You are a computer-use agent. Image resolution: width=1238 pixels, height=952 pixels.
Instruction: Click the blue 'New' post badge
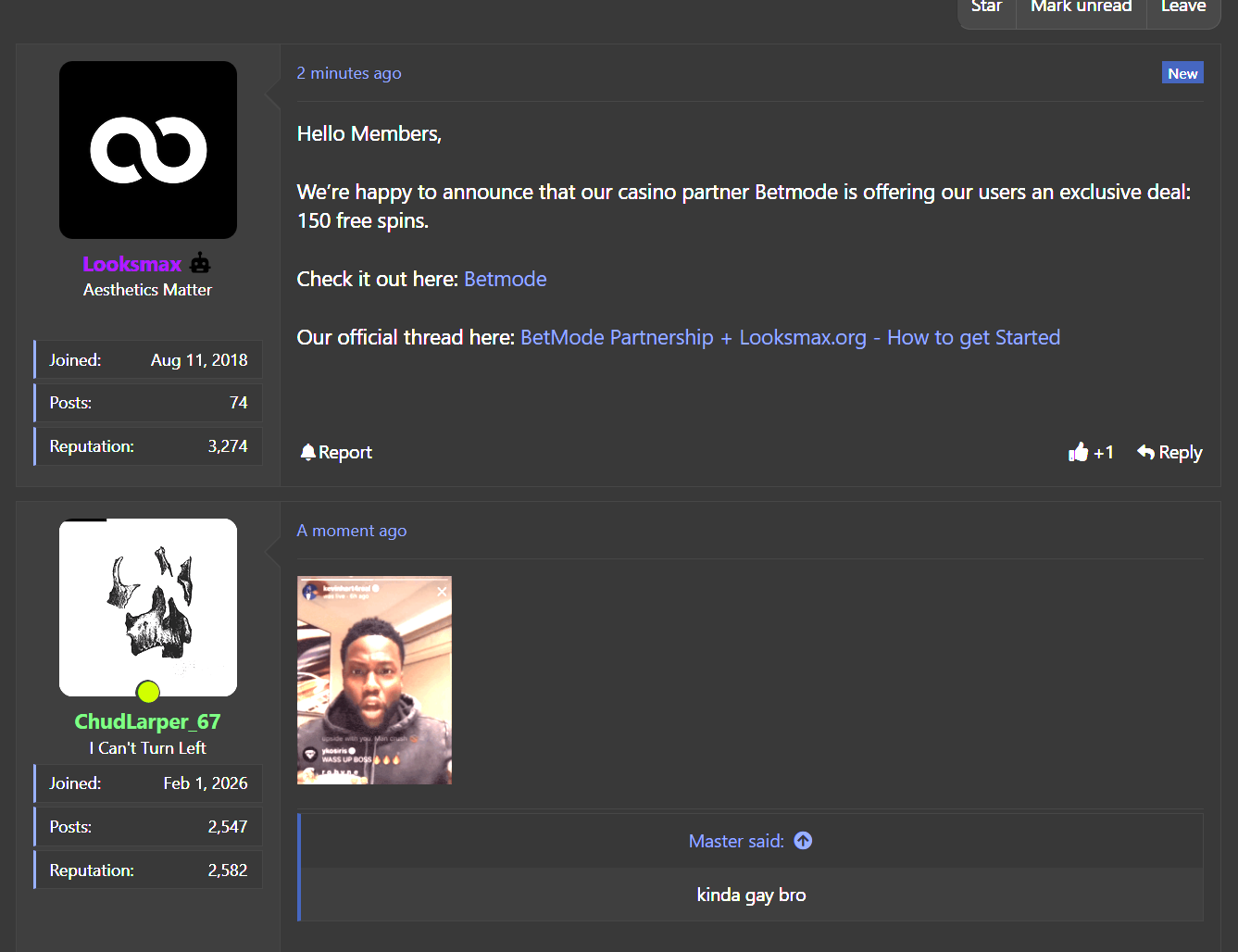point(1182,73)
